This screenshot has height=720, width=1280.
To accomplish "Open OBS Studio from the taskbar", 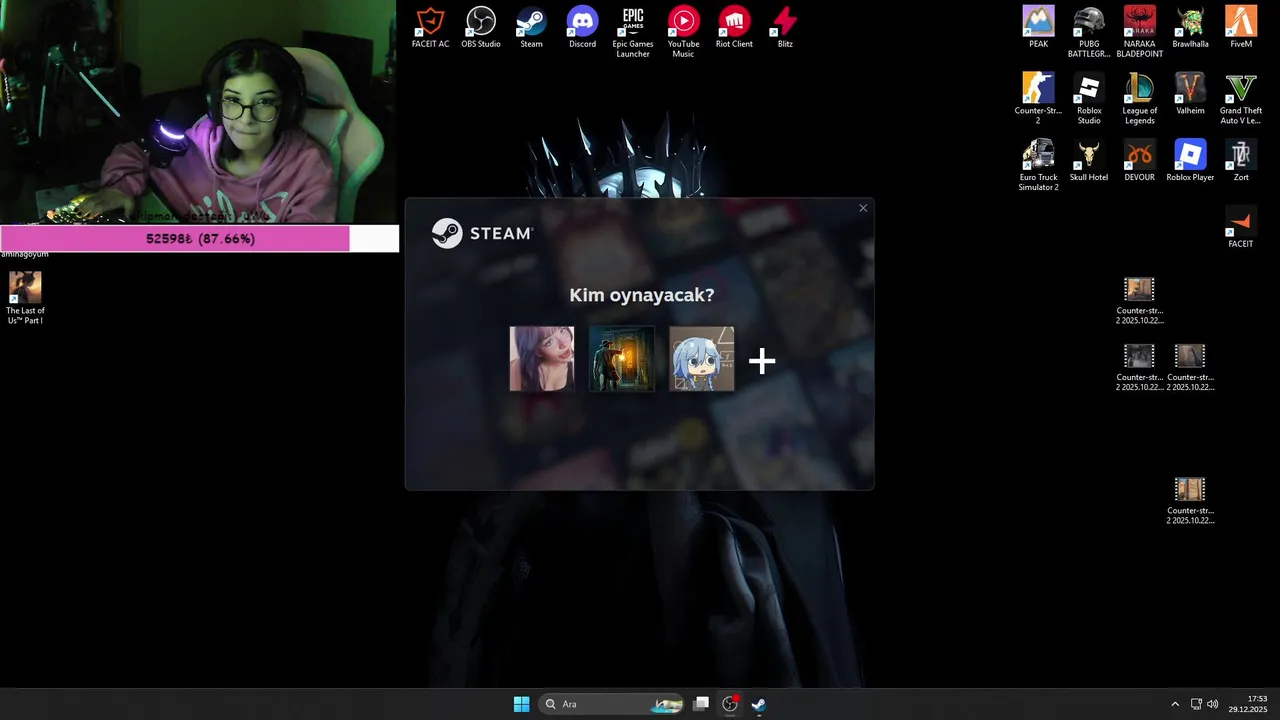I will coord(730,704).
